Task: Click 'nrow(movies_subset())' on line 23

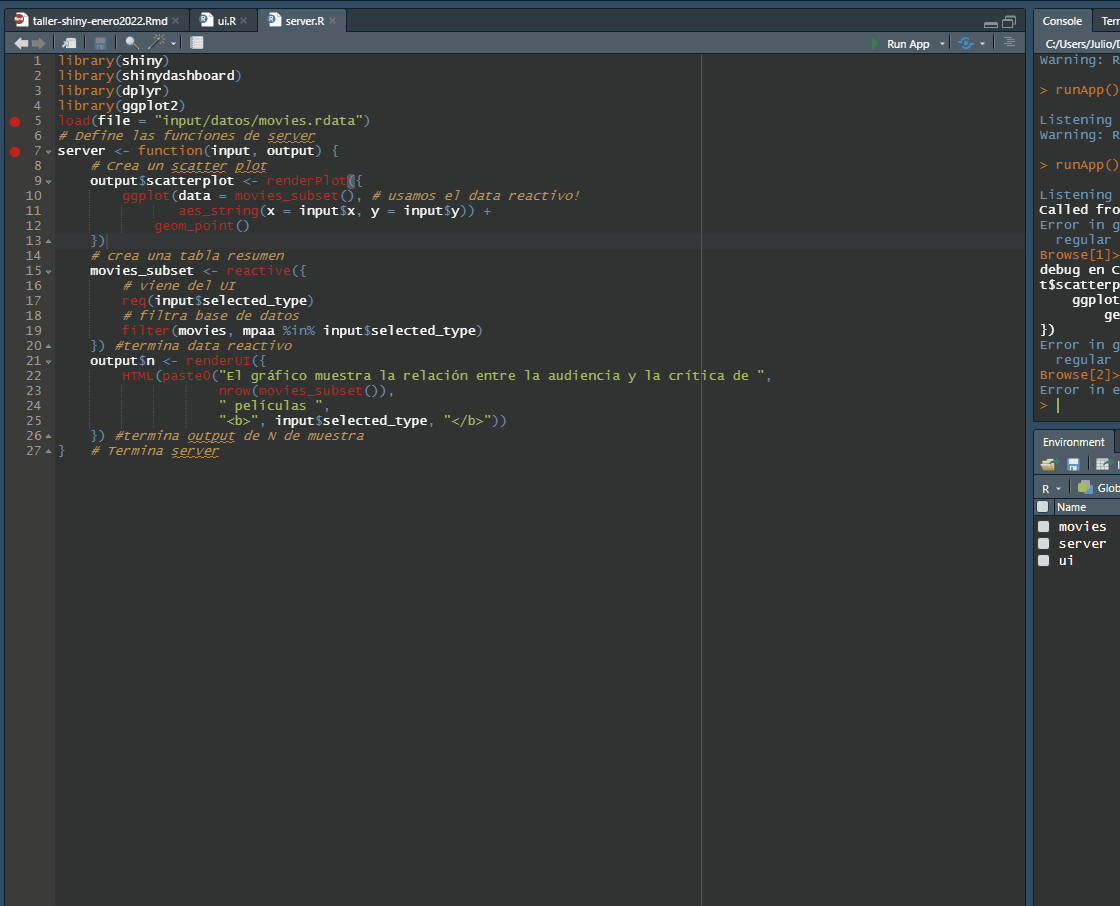Action: [x=303, y=391]
